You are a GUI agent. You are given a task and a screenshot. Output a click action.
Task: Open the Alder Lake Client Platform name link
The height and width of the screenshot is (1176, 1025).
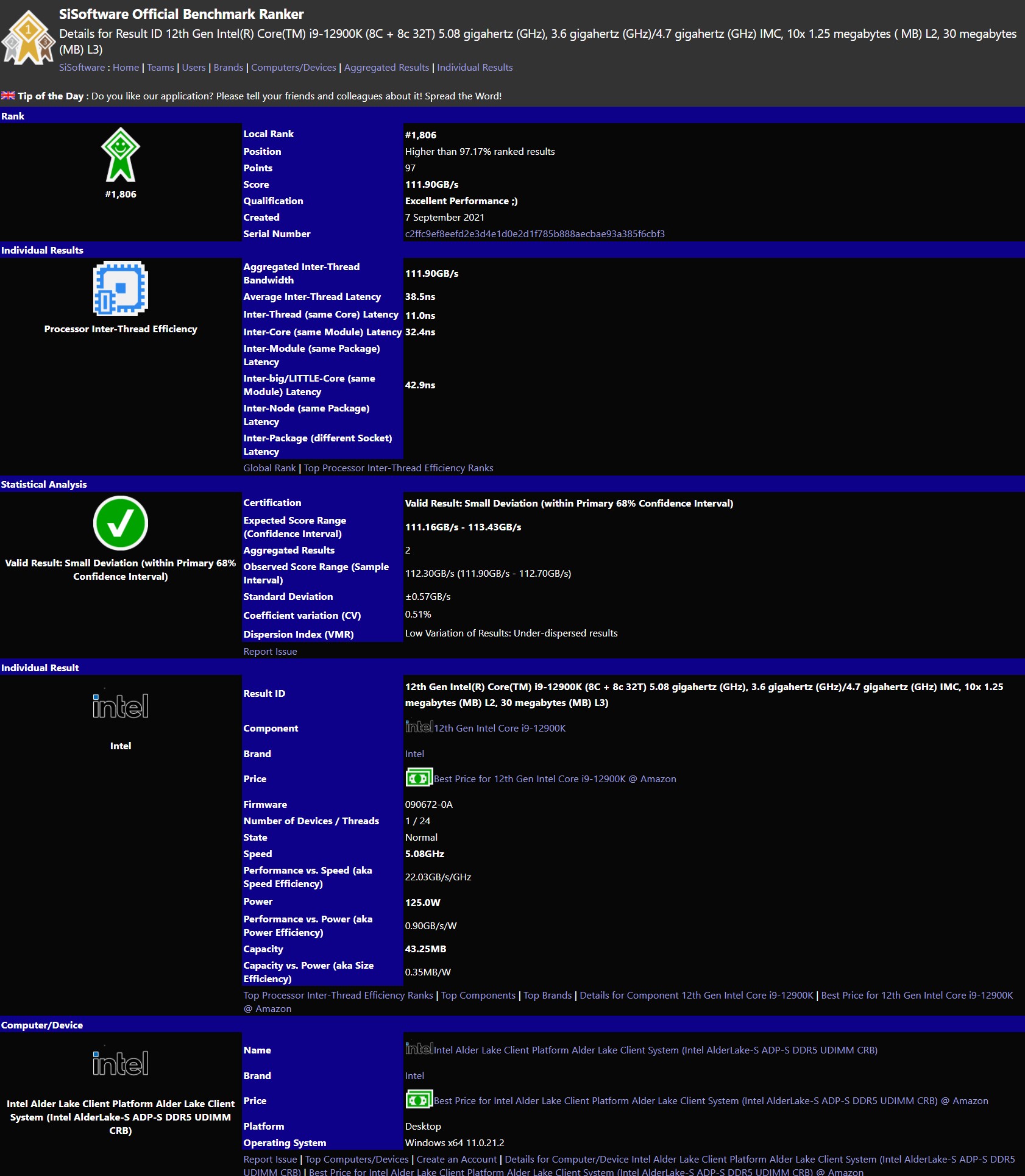tap(656, 1050)
